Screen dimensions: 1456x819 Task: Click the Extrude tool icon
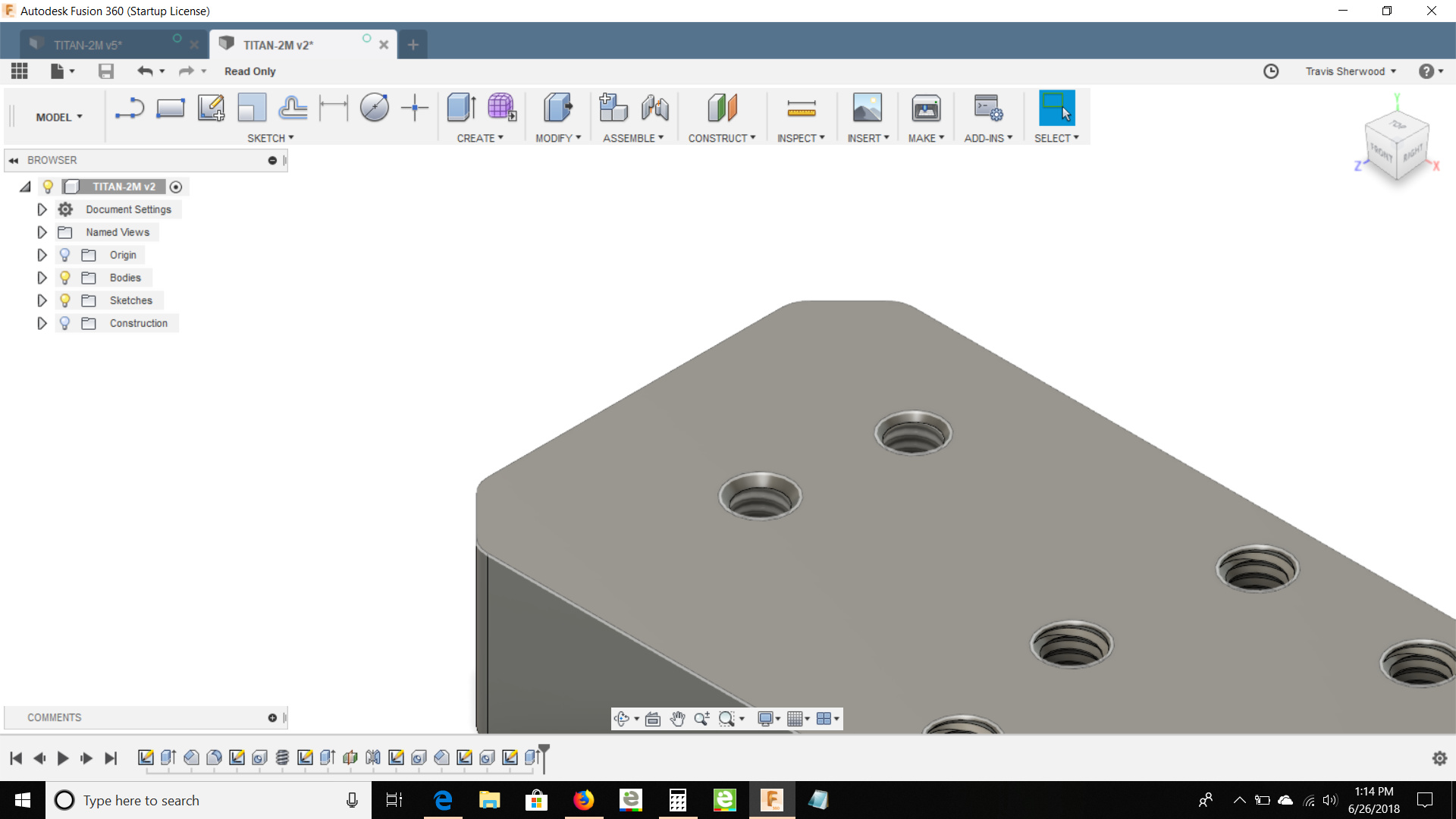pos(461,108)
